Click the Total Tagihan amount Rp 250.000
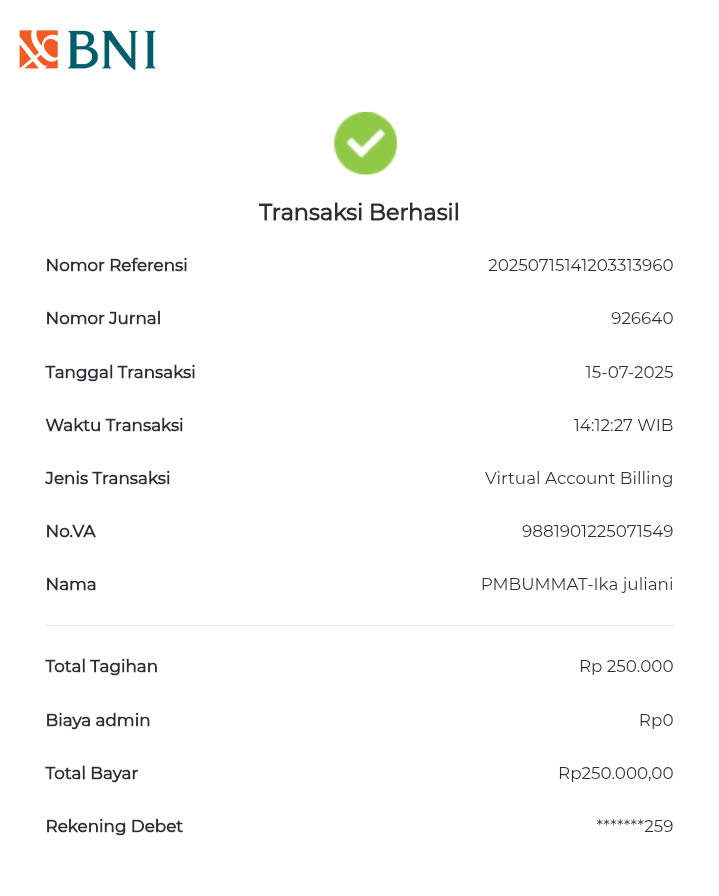Viewport: 719px width, 896px height. click(x=626, y=666)
